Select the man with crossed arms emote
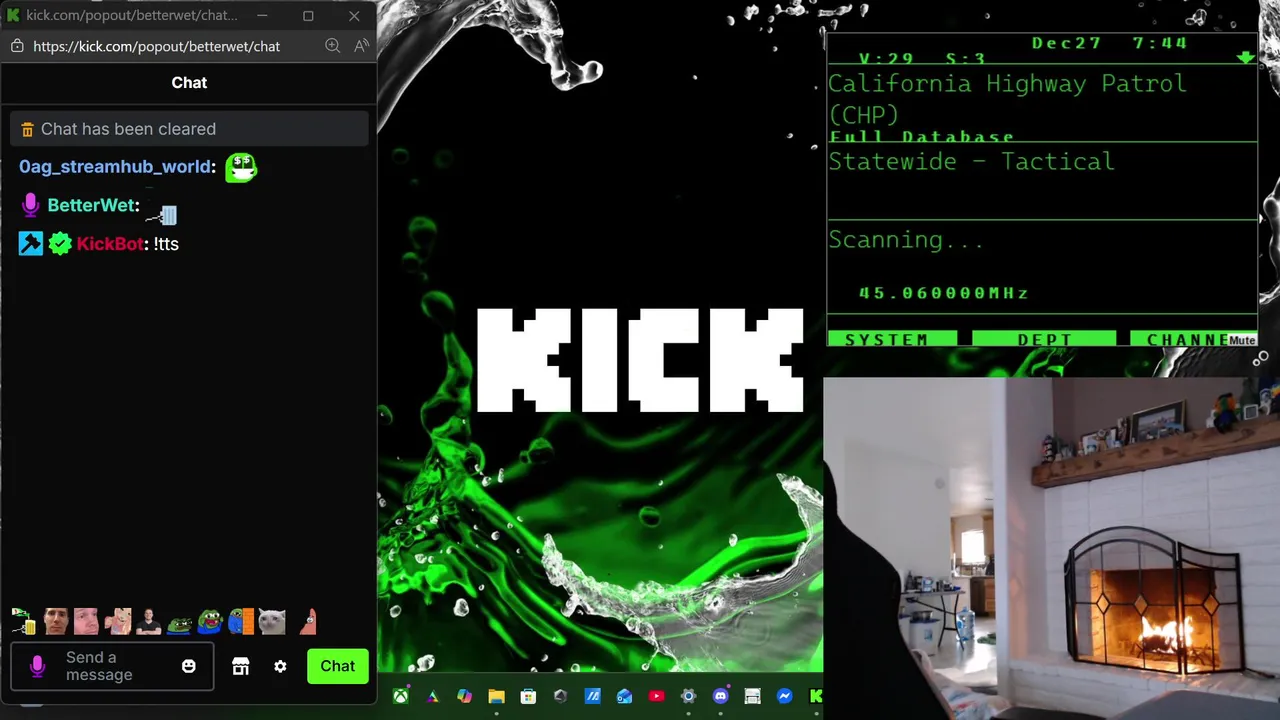 148,622
